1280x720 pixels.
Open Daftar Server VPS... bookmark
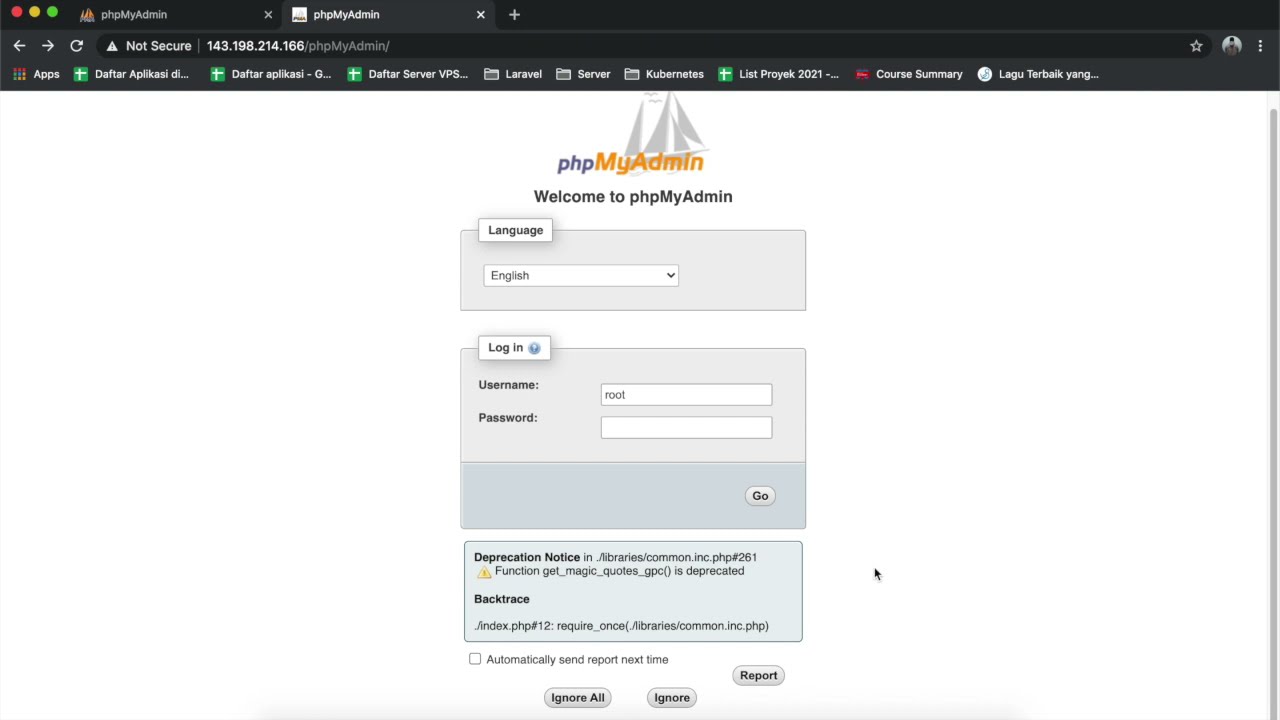(x=407, y=74)
